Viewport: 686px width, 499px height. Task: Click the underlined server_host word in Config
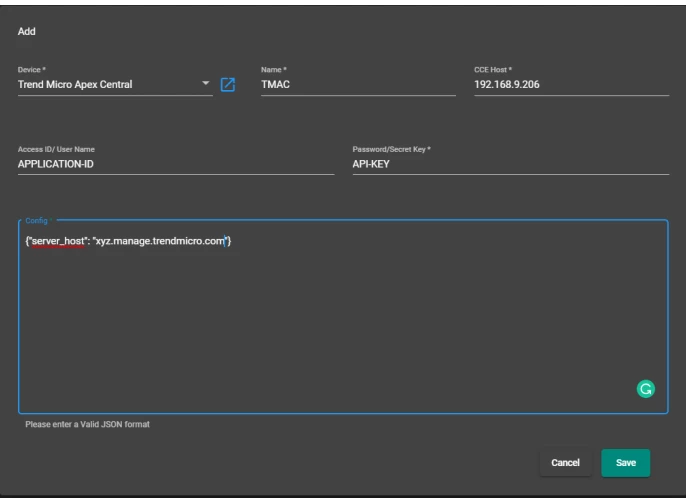coord(58,241)
